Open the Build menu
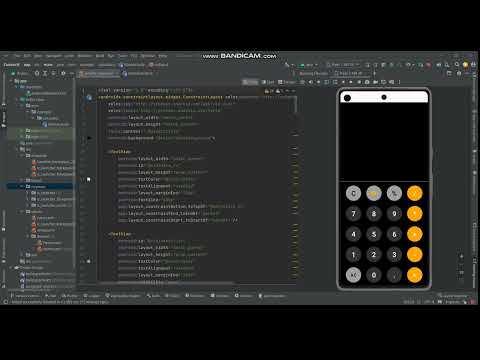This screenshot has width=480, height=360. click(100, 56)
